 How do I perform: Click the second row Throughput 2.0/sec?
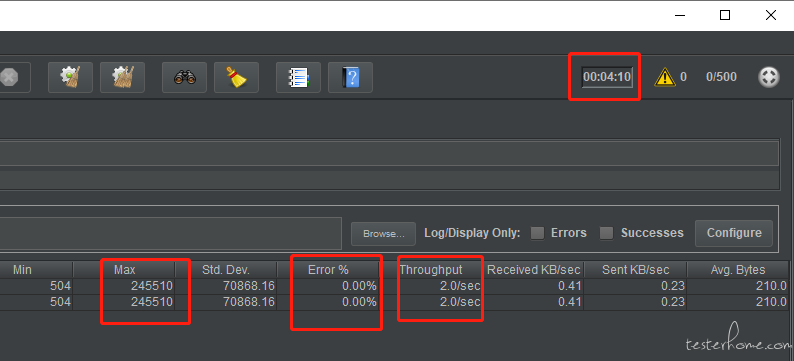(460, 302)
